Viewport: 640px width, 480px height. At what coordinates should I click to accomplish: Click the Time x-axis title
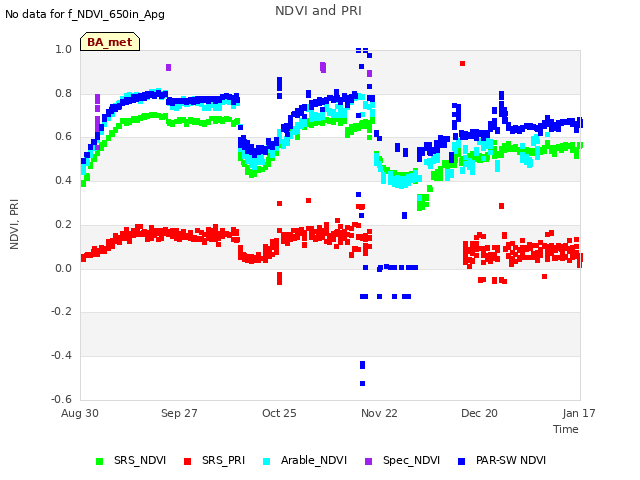(566, 429)
